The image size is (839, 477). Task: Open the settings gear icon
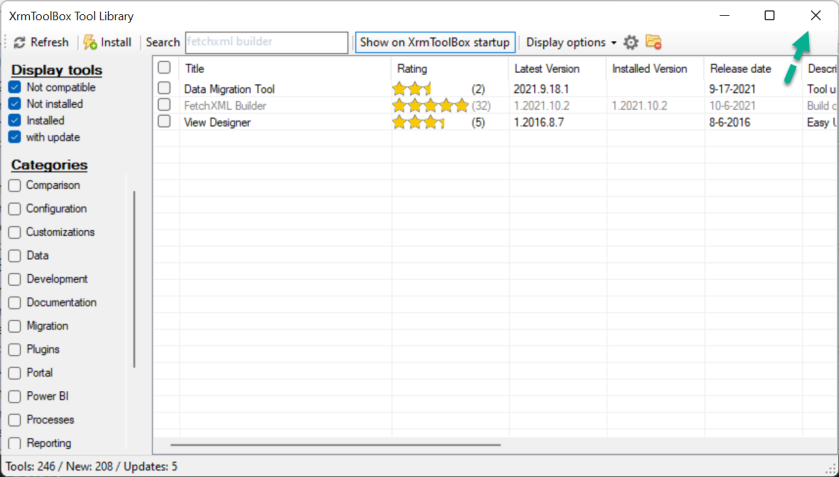point(631,42)
